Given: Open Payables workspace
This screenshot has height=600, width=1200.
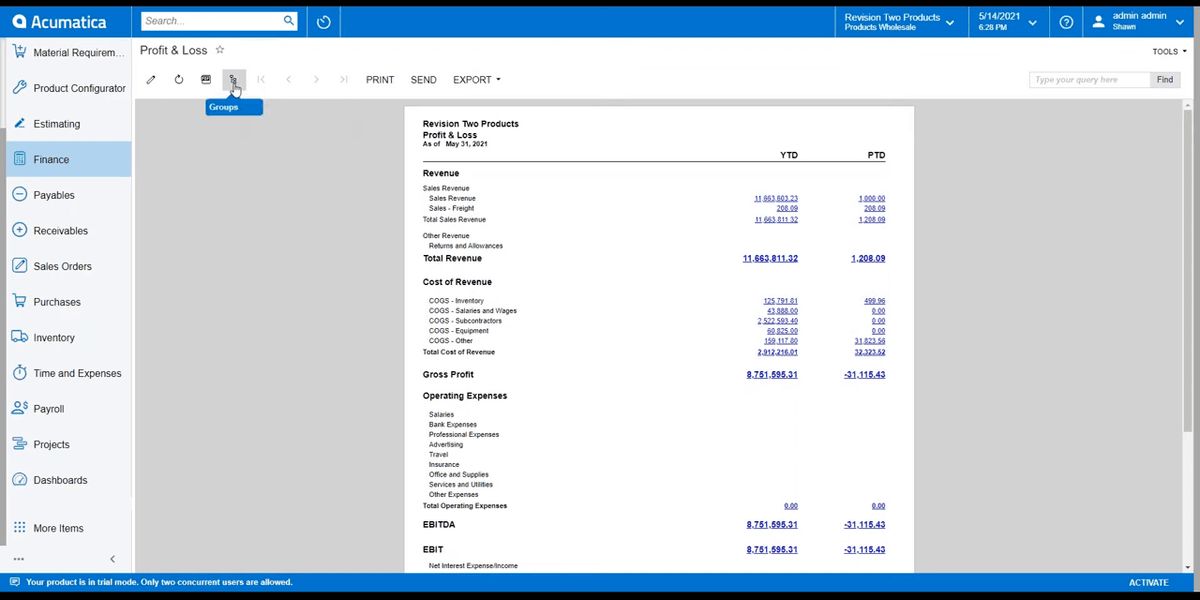Looking at the screenshot, I should click(65, 195).
